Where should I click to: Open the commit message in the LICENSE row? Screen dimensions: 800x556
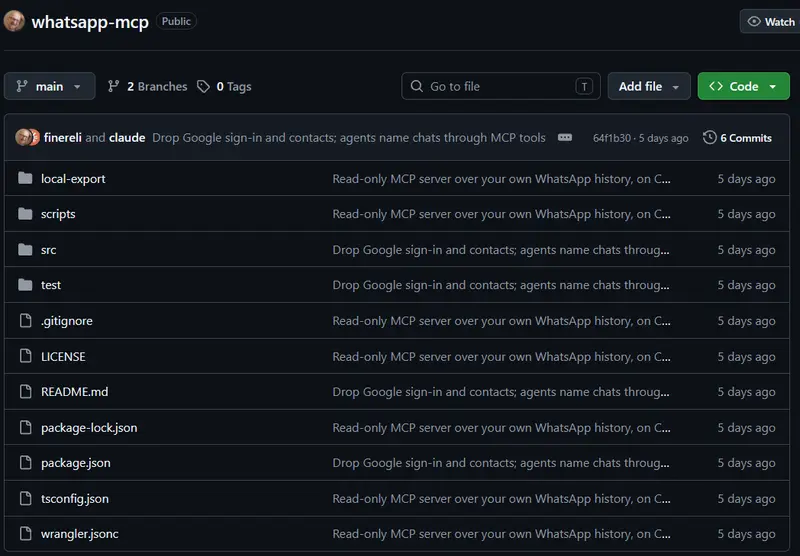502,357
